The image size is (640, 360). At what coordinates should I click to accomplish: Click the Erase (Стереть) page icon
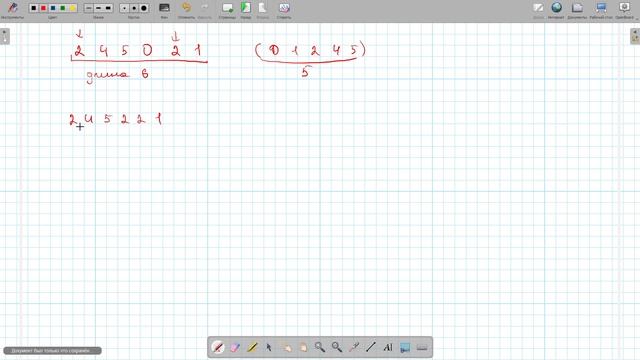tap(284, 8)
